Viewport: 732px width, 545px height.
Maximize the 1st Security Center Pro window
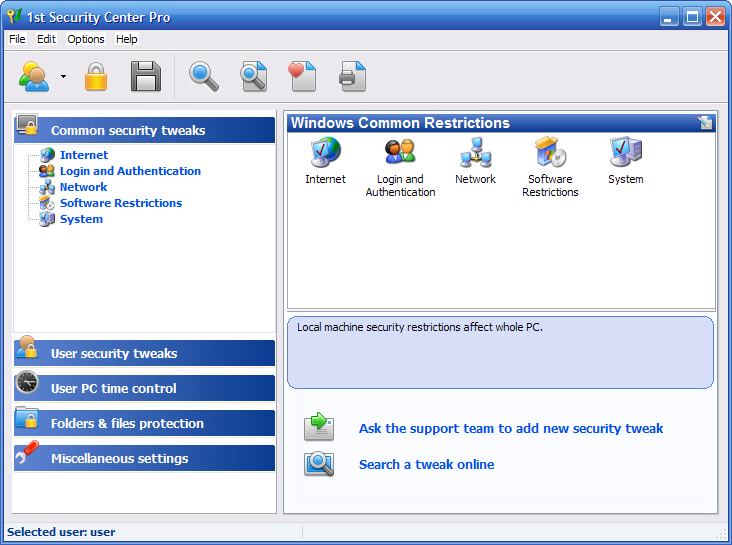(x=692, y=17)
